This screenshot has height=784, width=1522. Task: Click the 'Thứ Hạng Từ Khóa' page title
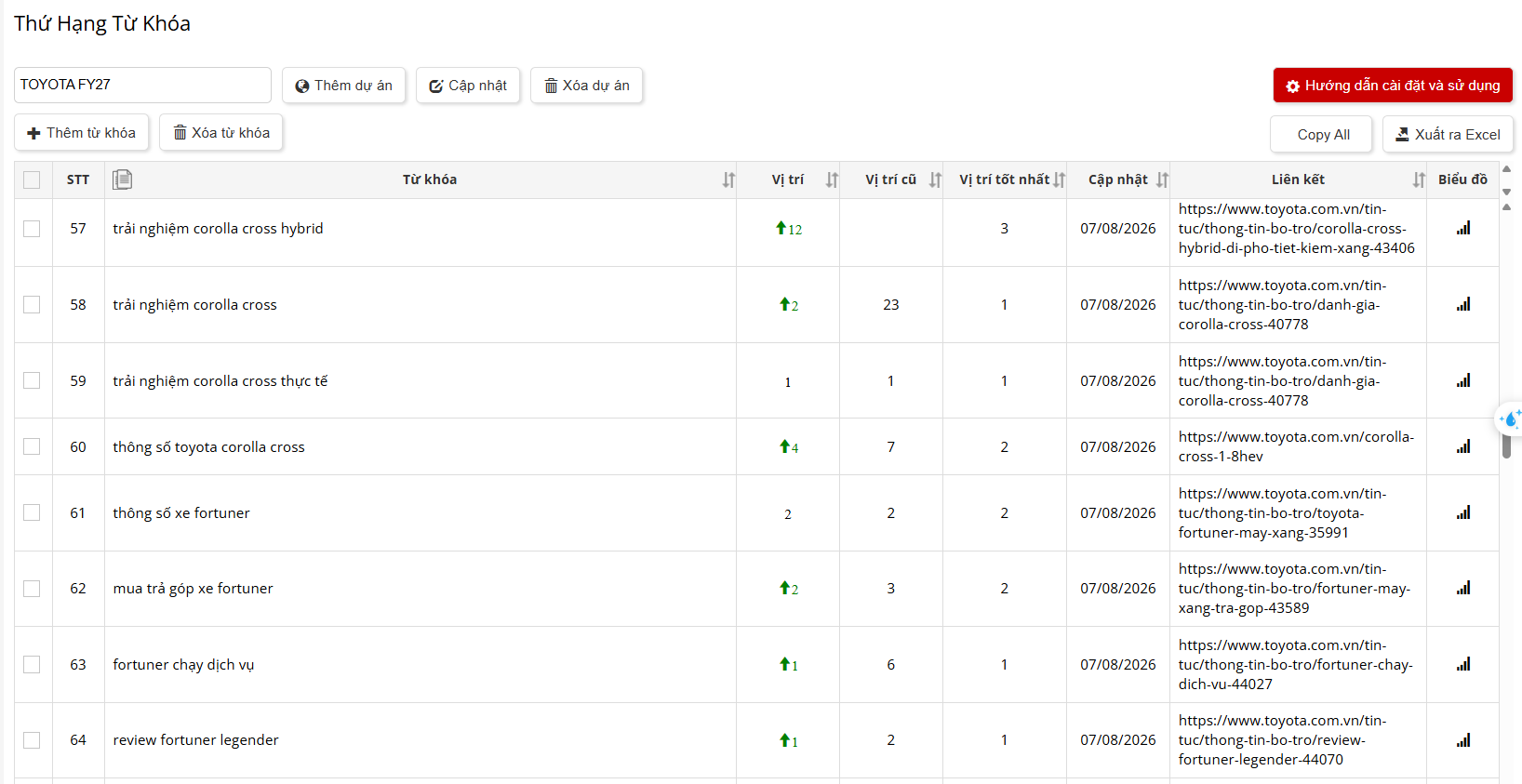coord(102,24)
